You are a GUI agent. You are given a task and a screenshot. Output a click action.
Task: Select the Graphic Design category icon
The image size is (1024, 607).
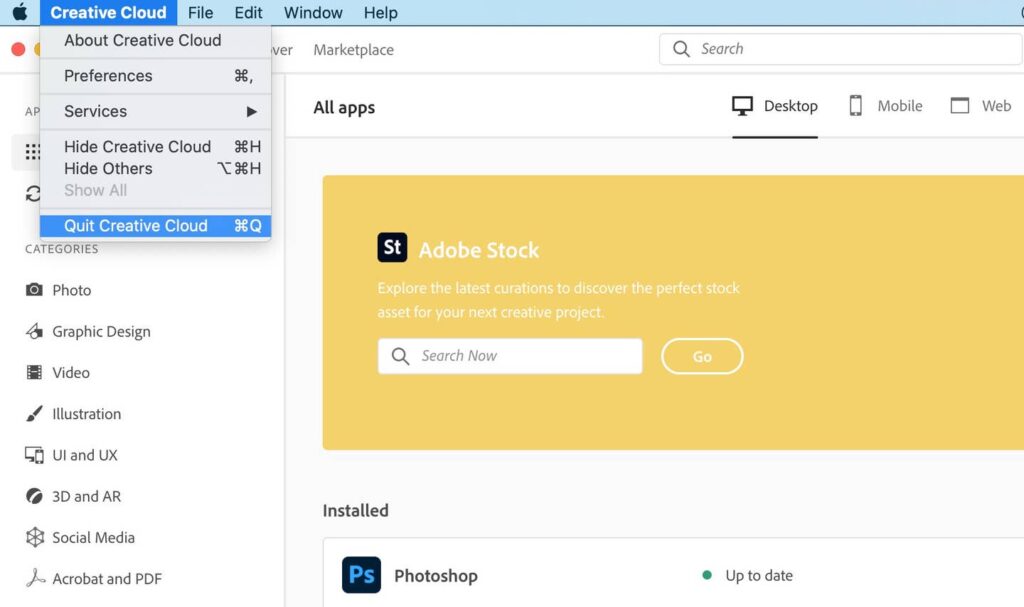click(35, 331)
